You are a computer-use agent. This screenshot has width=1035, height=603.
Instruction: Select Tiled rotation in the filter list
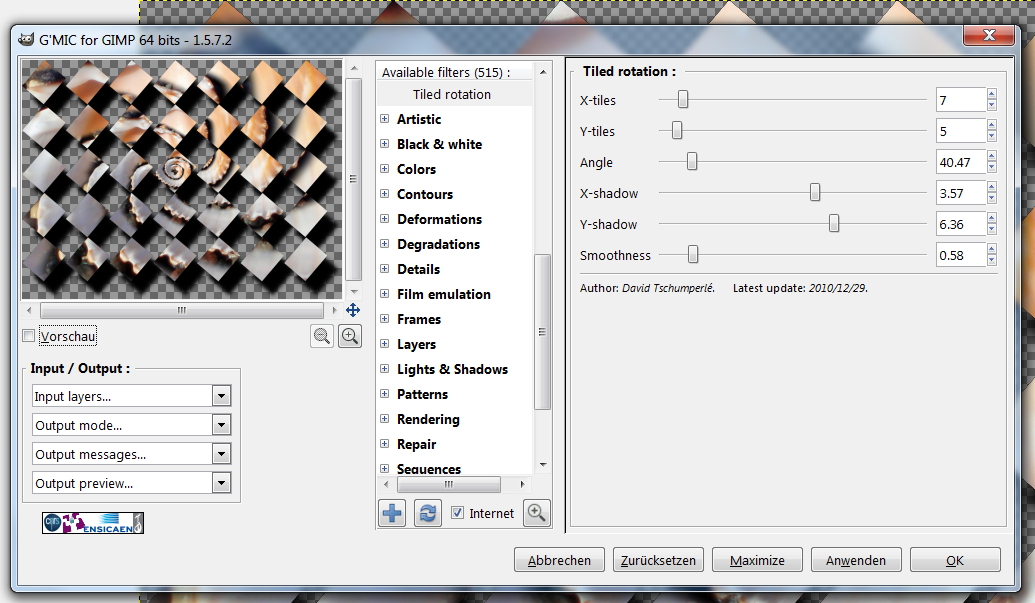tap(452, 94)
